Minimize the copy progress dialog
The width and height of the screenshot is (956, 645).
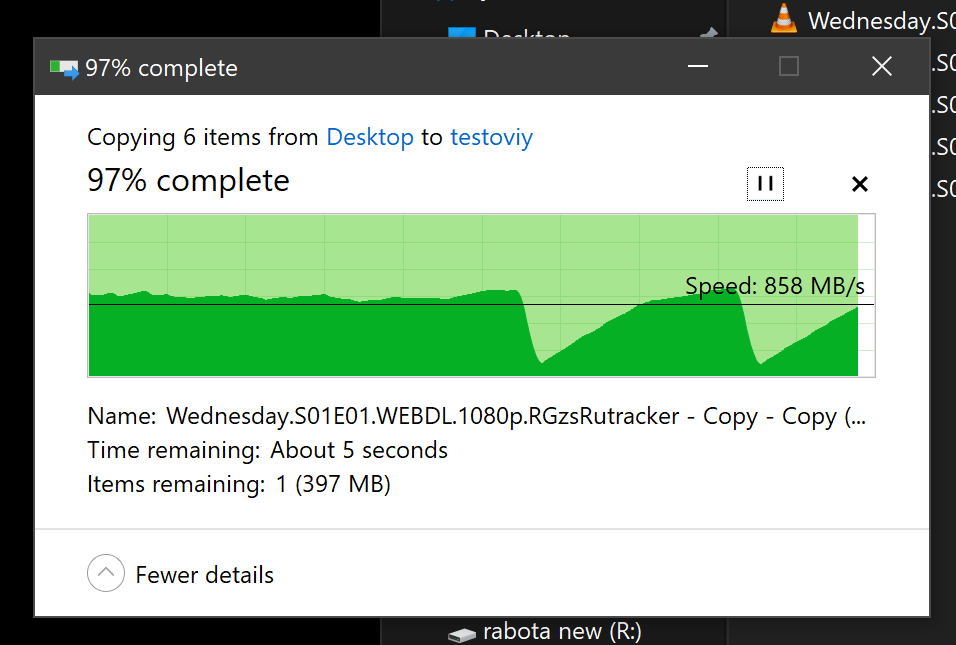[697, 66]
